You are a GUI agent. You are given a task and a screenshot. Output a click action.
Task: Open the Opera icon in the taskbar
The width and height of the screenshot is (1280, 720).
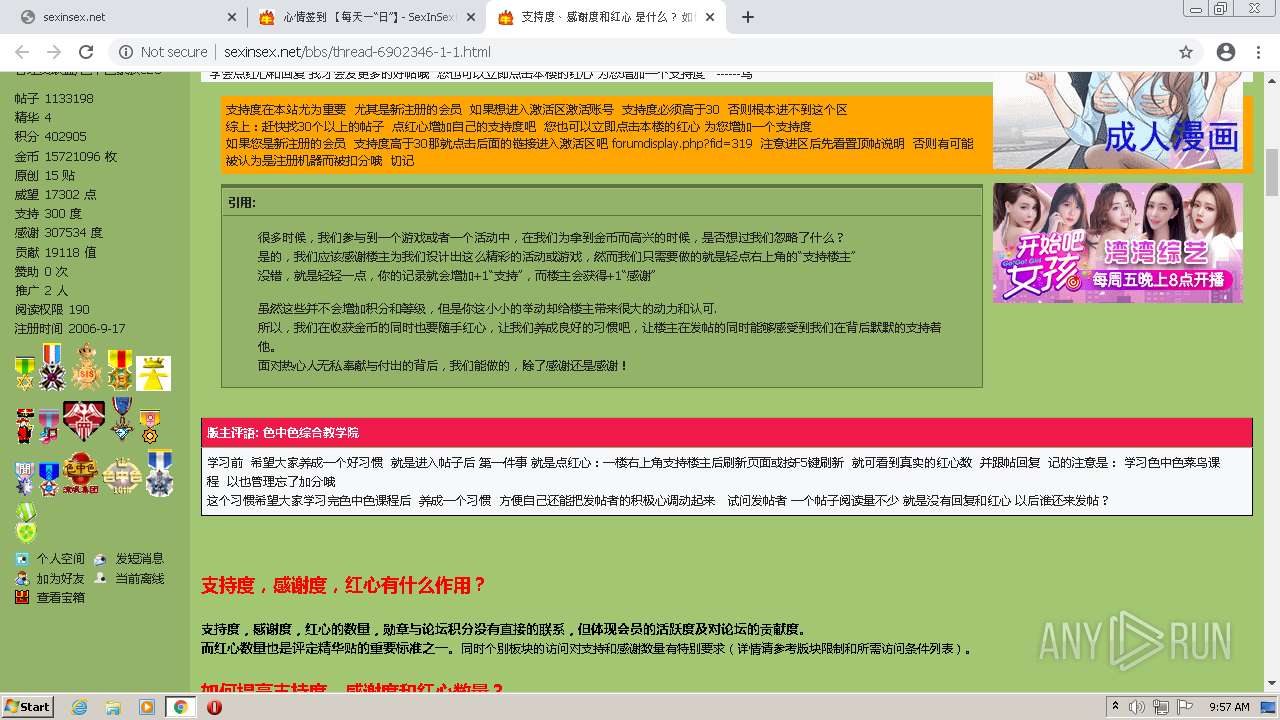214,707
